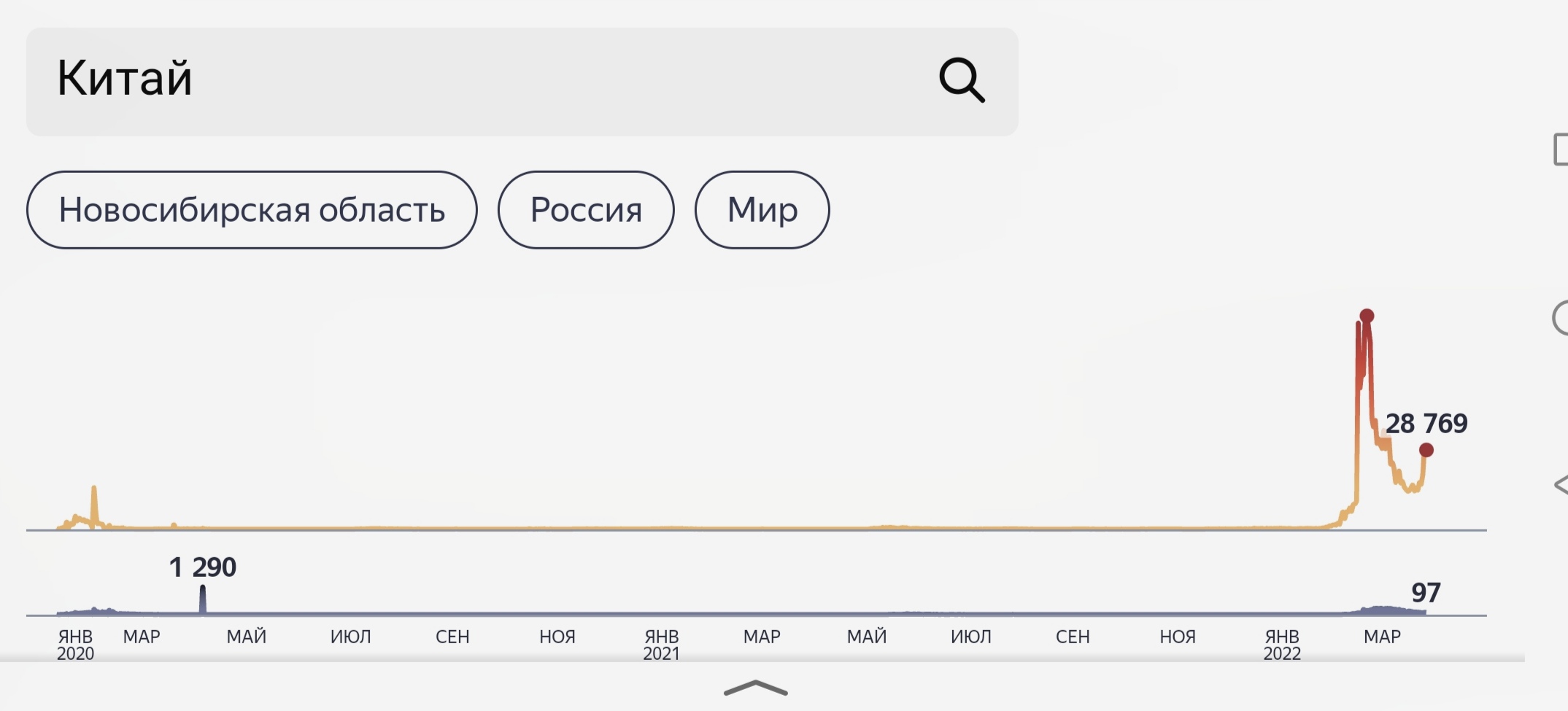This screenshot has width=1568, height=711.
Task: Click the Китай search input field
Action: tap(522, 82)
